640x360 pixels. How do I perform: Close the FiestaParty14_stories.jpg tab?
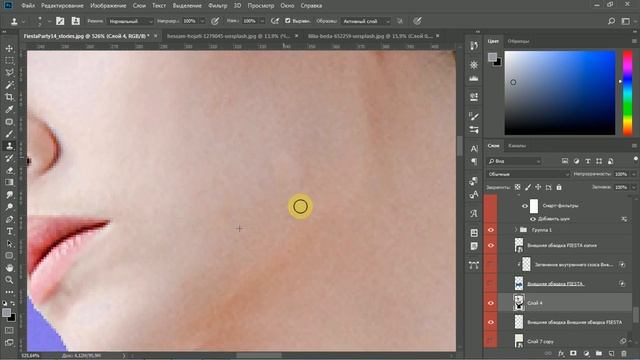(156, 36)
